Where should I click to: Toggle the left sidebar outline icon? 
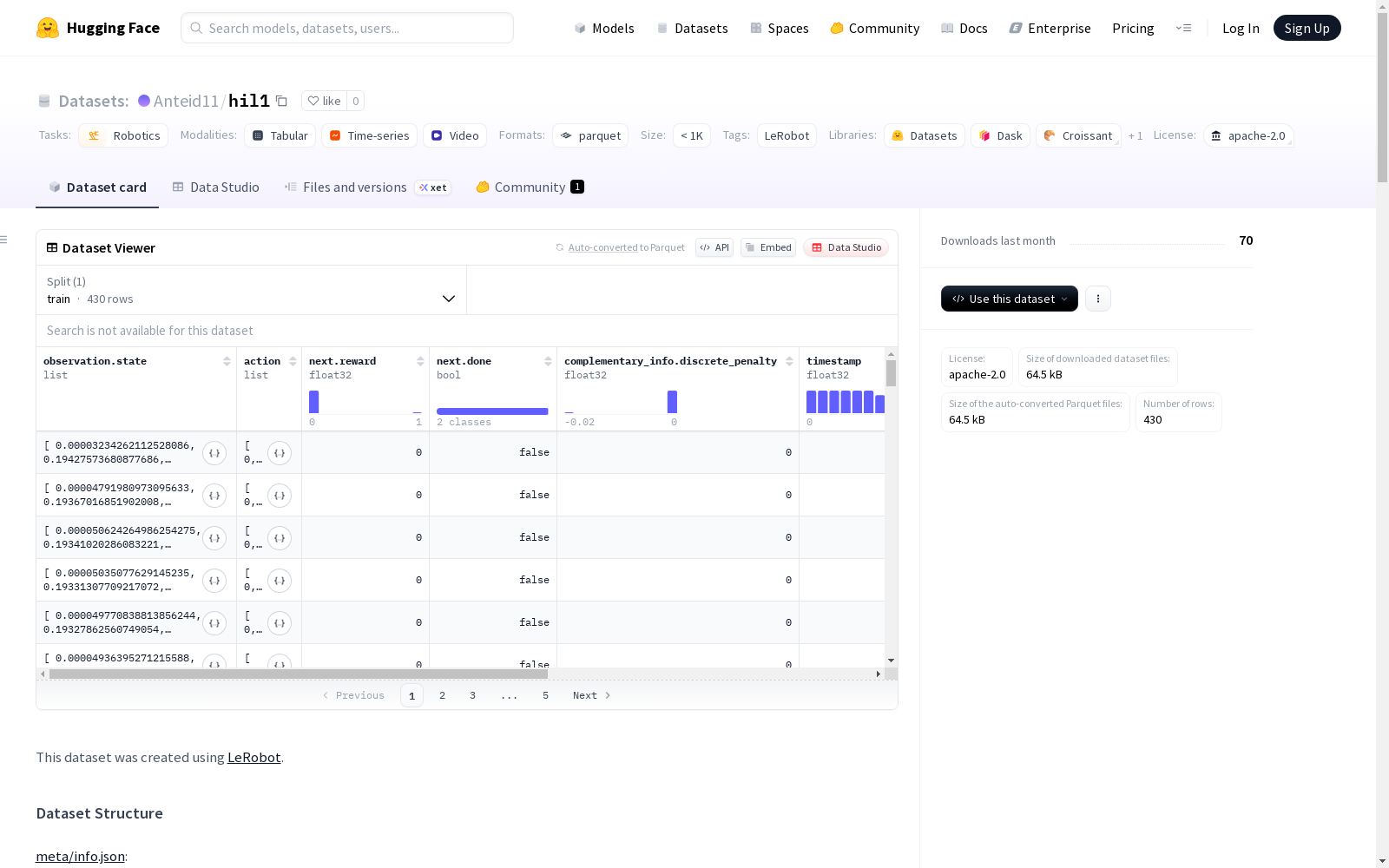coord(4,240)
